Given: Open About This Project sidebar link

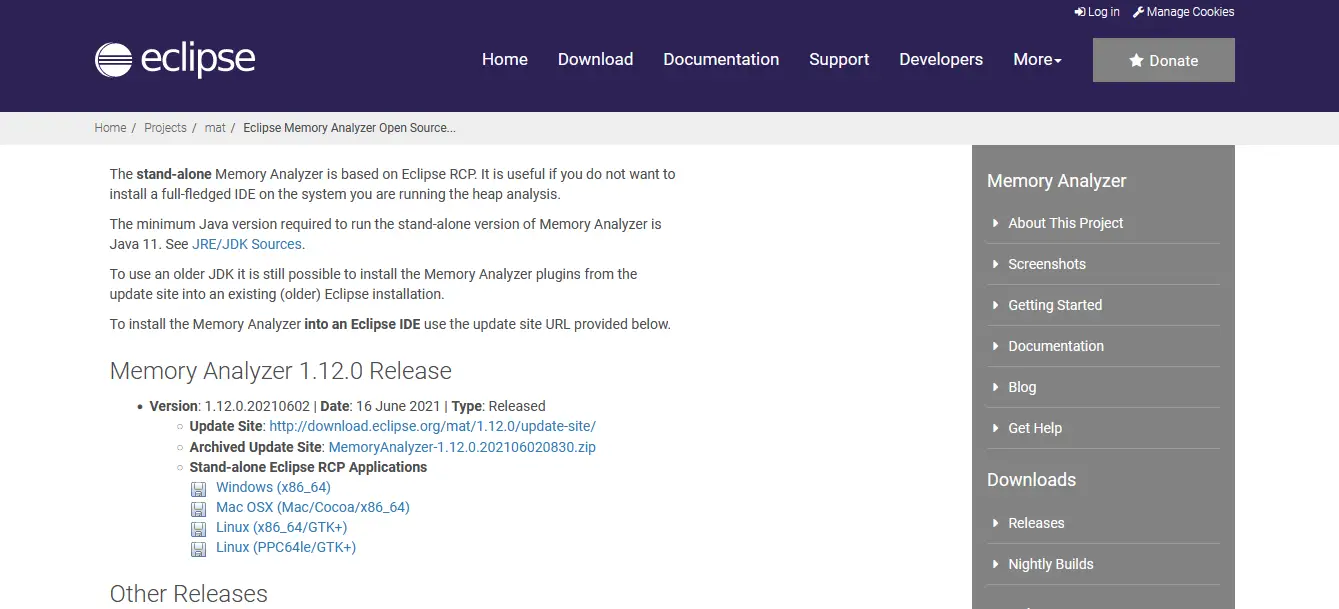Looking at the screenshot, I should tap(1066, 223).
